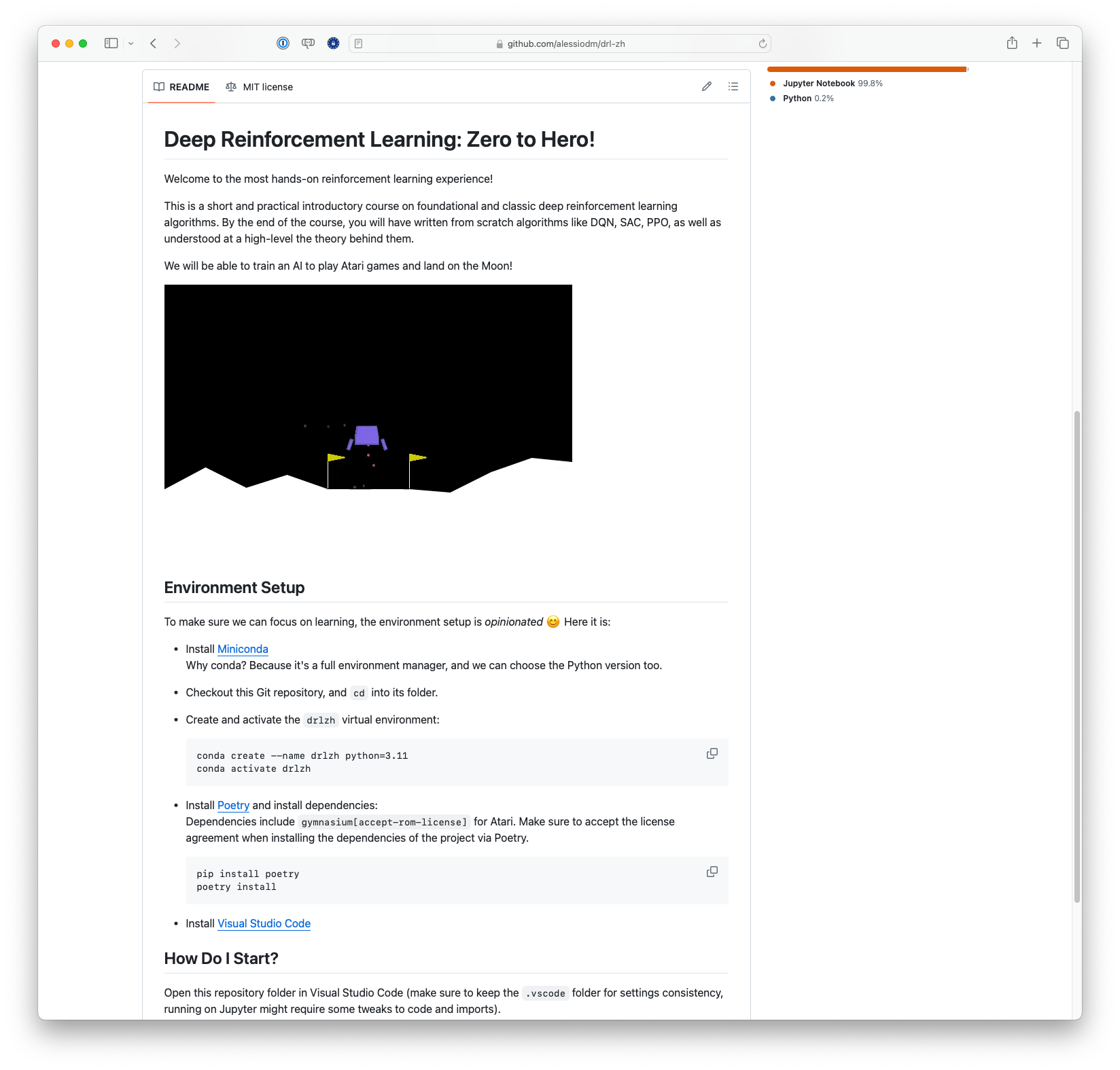Open the sidebar options chevron
Image resolution: width=1120 pixels, height=1070 pixels.
coord(130,43)
